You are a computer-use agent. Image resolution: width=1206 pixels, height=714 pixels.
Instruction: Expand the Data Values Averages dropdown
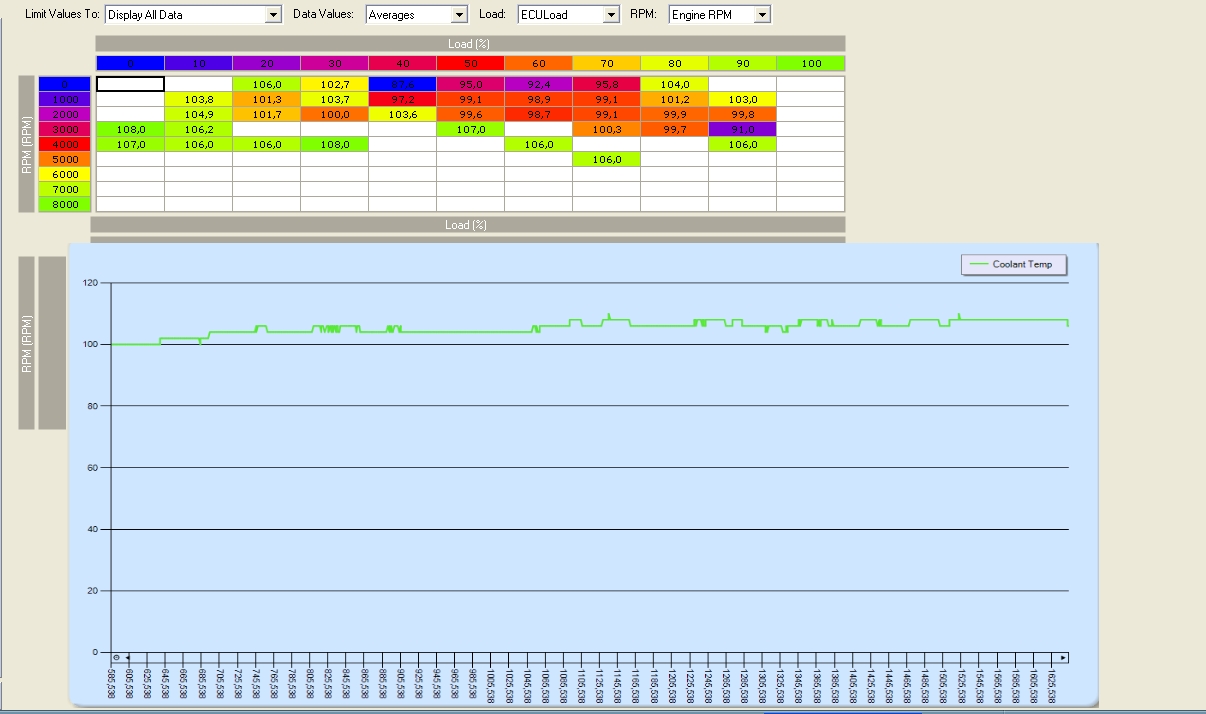pyautogui.click(x=459, y=15)
